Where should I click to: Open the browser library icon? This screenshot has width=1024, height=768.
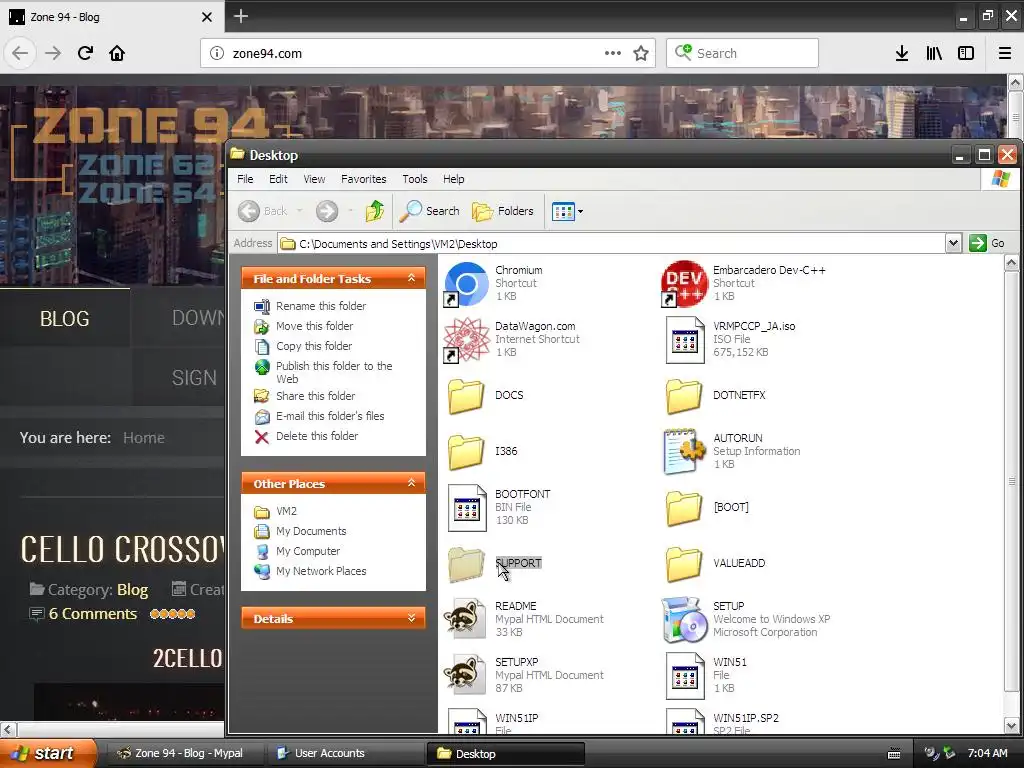point(934,54)
